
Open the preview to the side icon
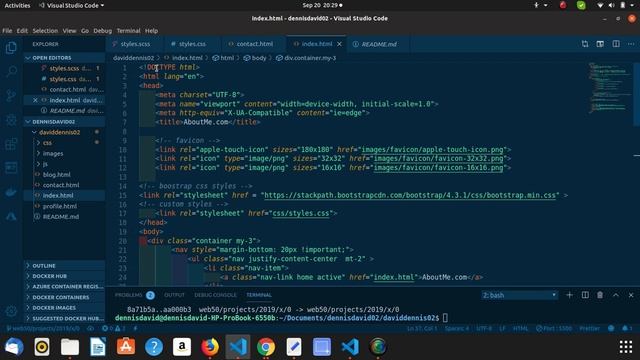(x=600, y=44)
